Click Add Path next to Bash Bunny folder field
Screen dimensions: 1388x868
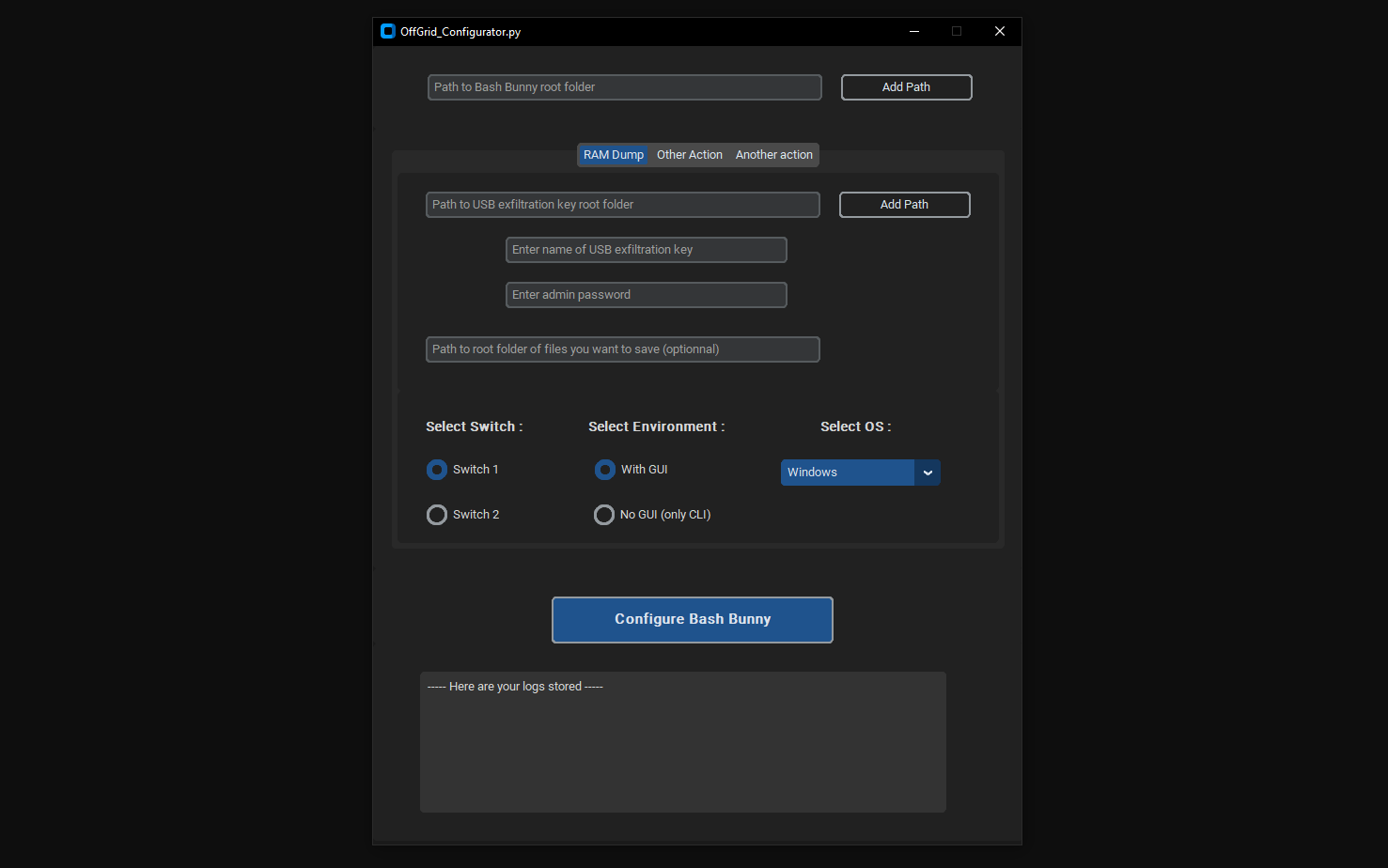[x=906, y=87]
